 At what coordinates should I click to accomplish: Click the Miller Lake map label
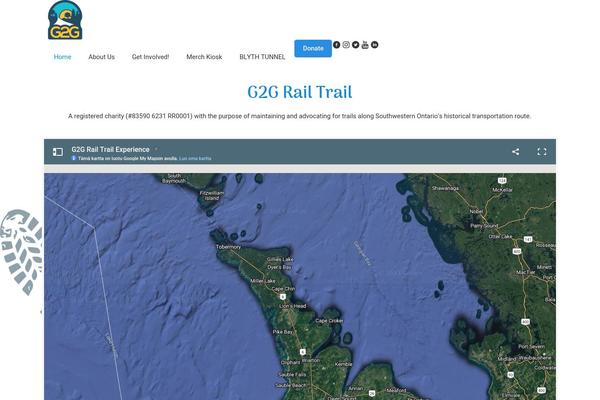[262, 281]
